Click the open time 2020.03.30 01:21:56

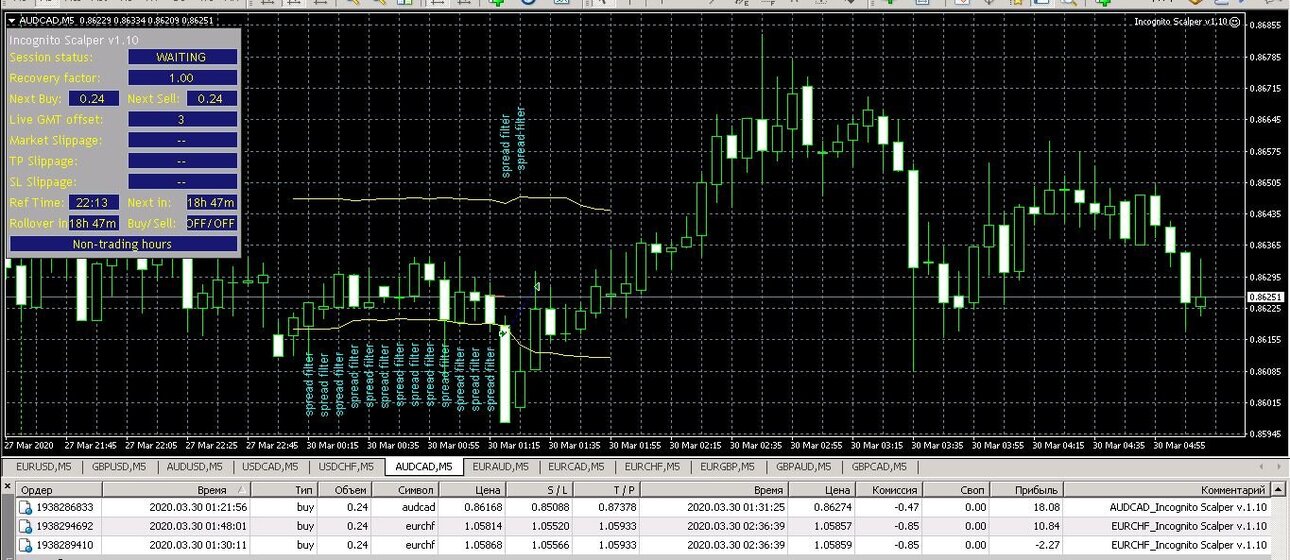click(x=198, y=508)
